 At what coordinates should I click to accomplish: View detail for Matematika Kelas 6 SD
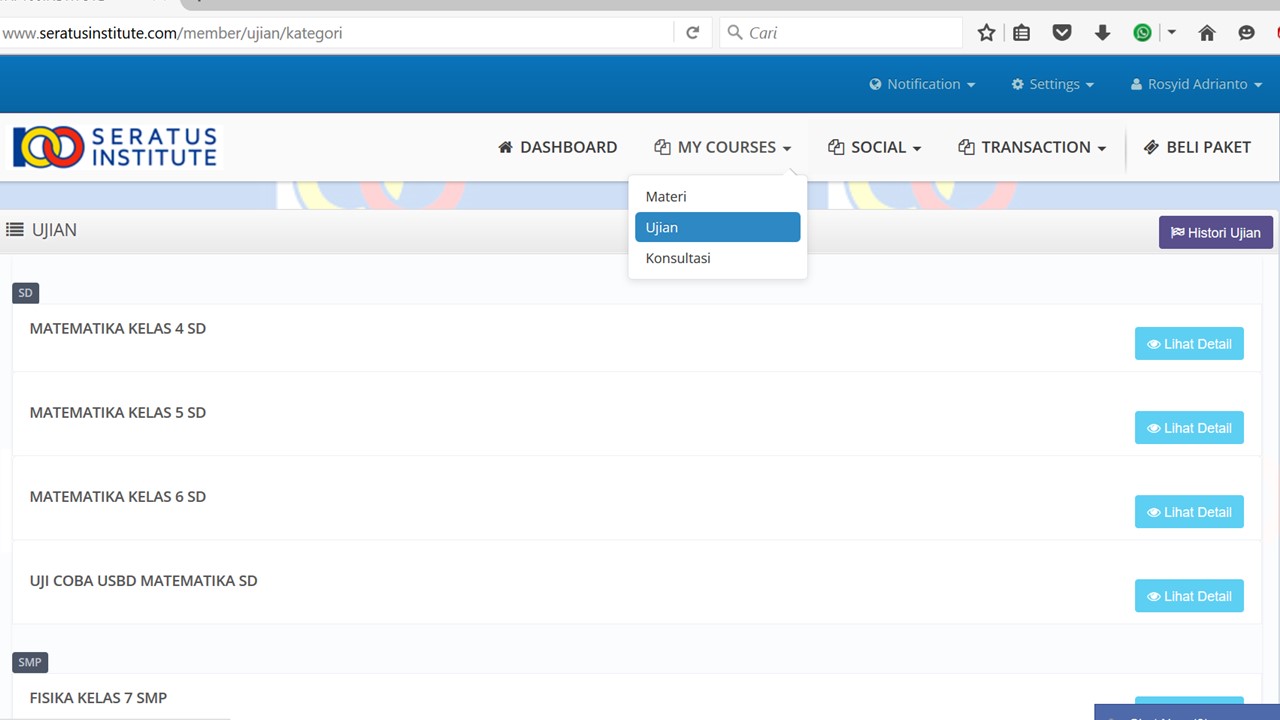pos(1189,512)
